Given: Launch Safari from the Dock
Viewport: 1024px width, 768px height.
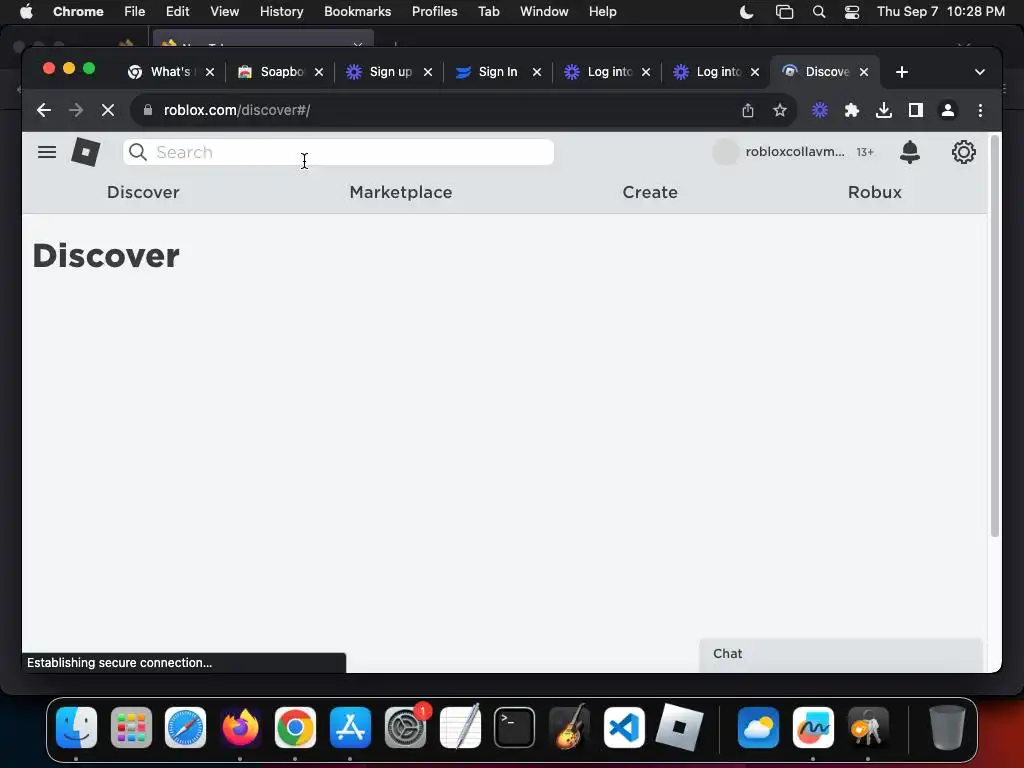Looking at the screenshot, I should (x=185, y=727).
